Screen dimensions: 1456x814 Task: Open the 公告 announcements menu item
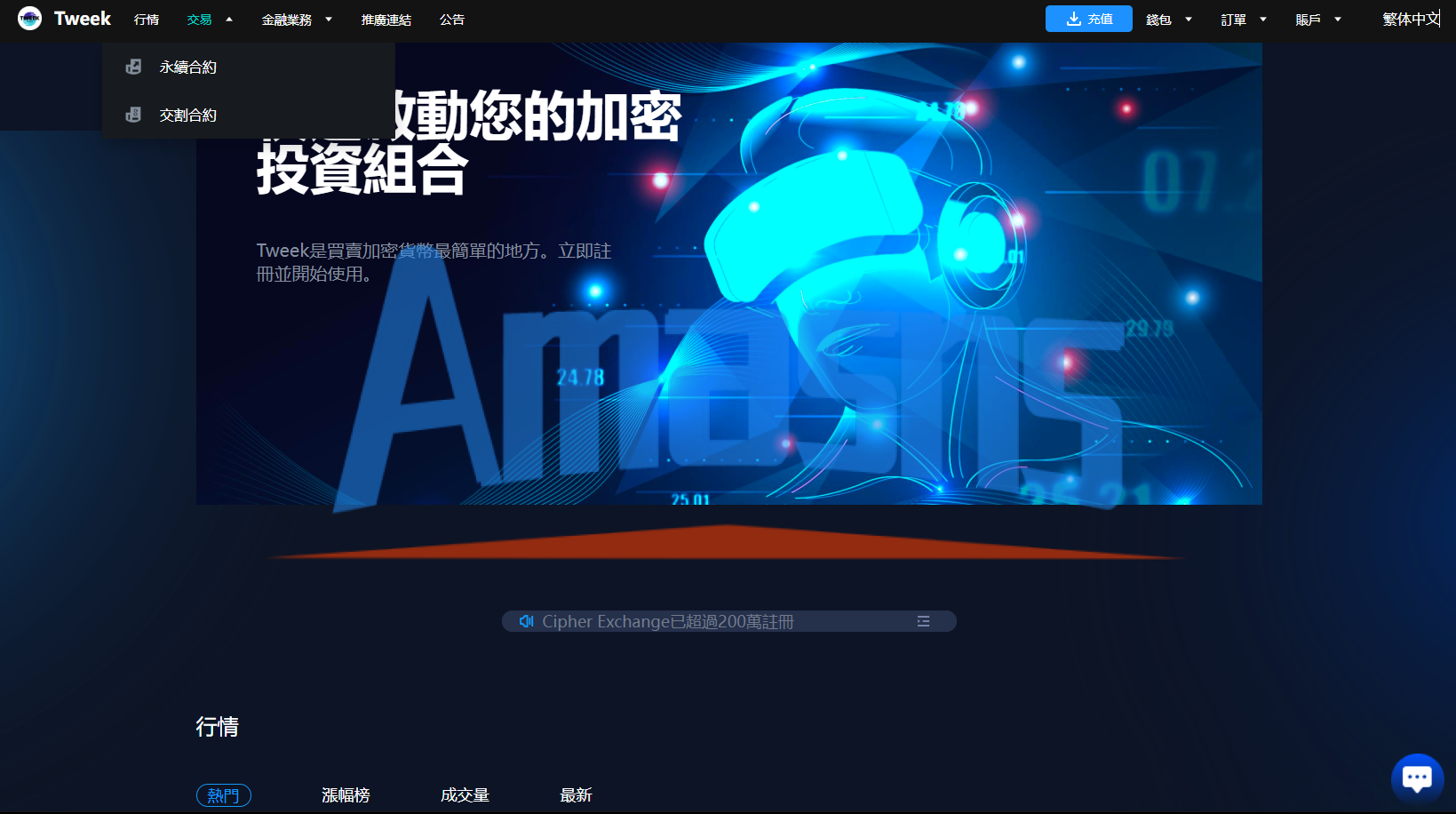pyautogui.click(x=452, y=20)
